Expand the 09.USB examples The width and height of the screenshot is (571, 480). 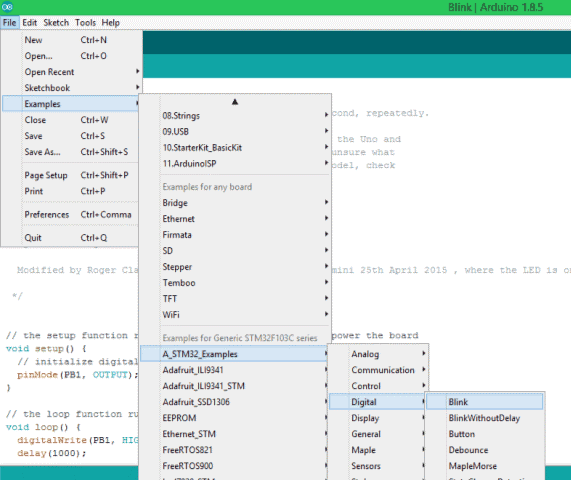click(235, 131)
